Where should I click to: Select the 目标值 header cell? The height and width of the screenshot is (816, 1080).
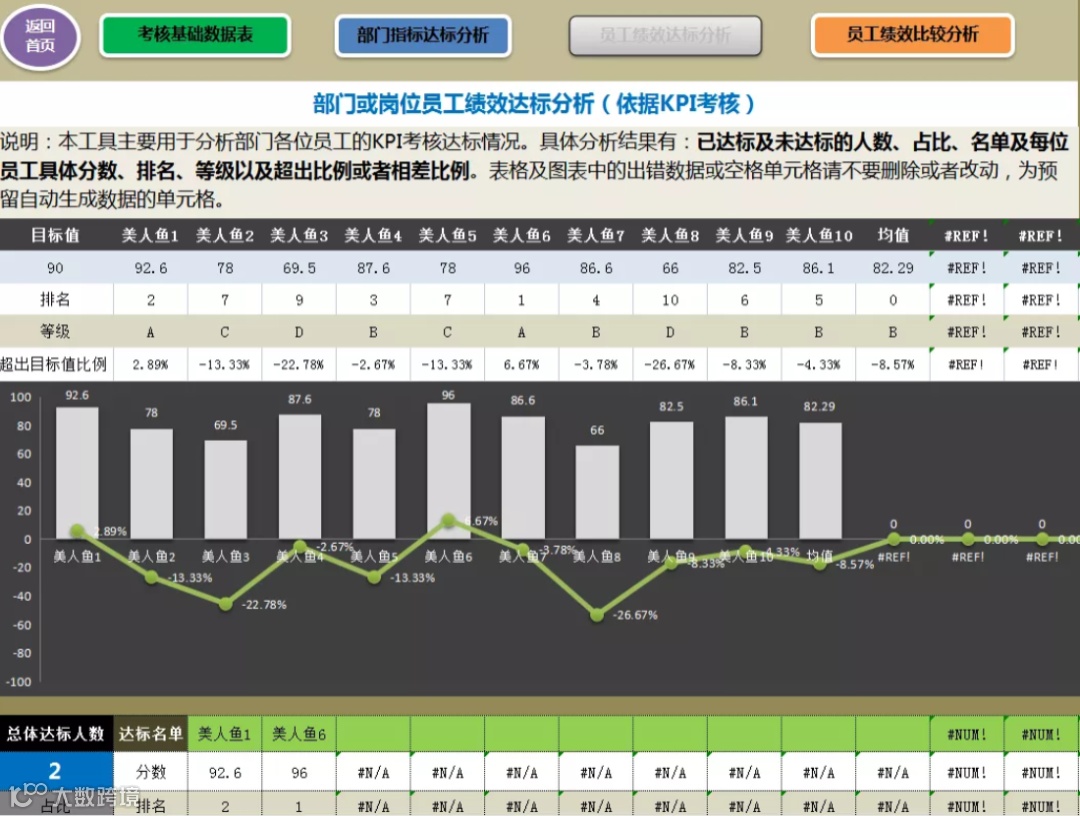point(56,236)
